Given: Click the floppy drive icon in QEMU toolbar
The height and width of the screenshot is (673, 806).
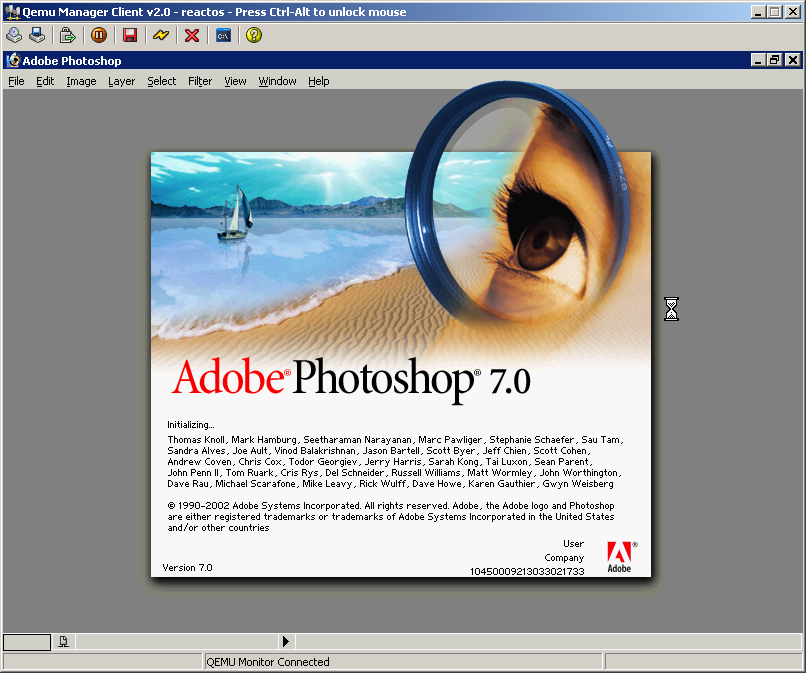Looking at the screenshot, I should pyautogui.click(x=37, y=35).
